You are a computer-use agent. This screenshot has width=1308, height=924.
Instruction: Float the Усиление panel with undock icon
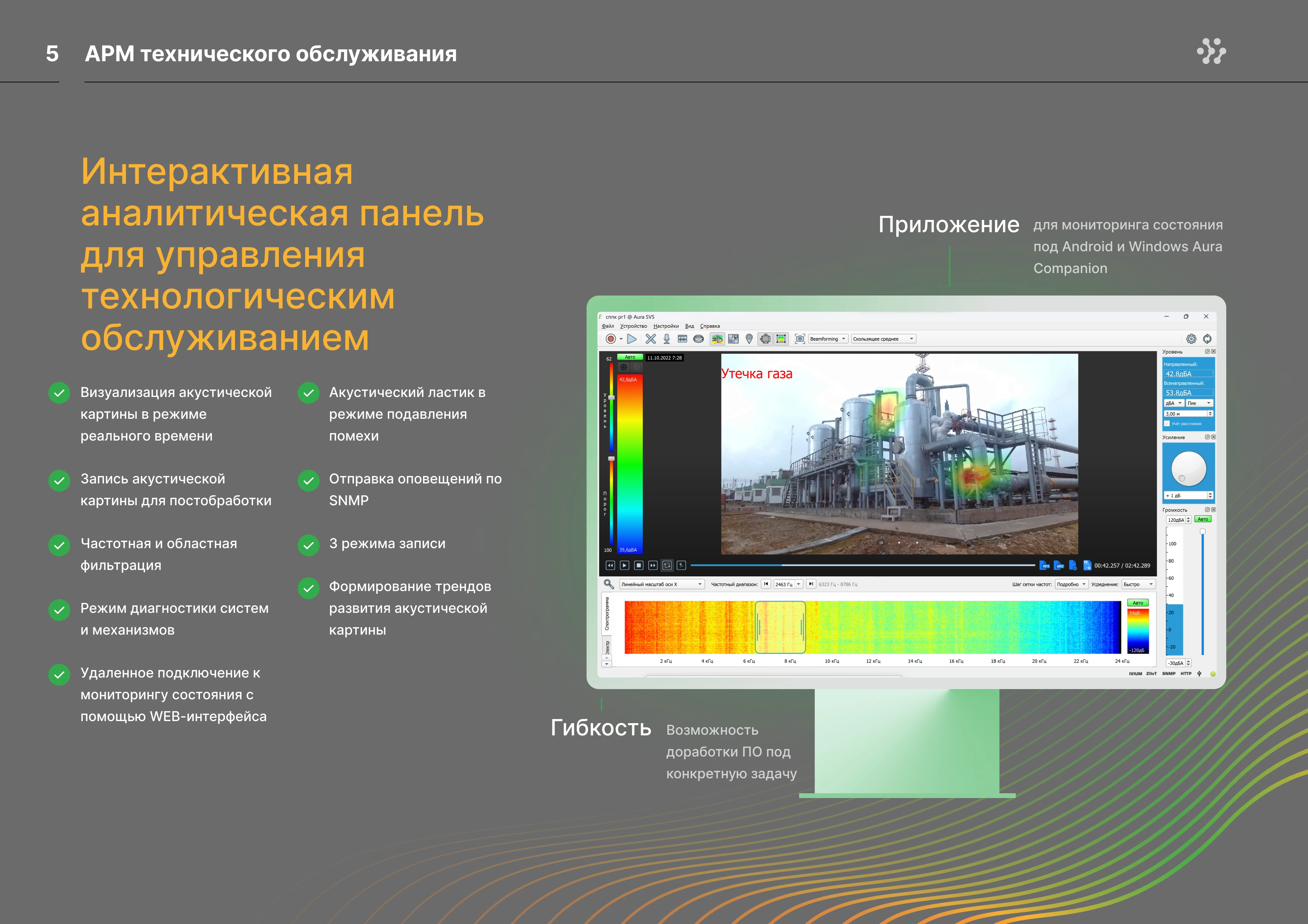pyautogui.click(x=1207, y=437)
